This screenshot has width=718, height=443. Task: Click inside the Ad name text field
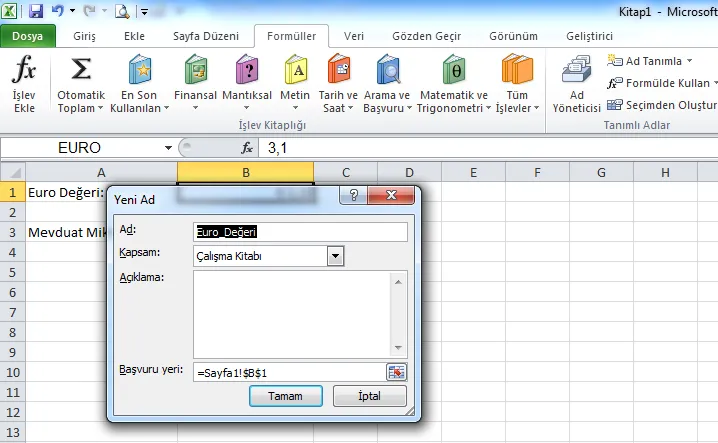(x=300, y=231)
